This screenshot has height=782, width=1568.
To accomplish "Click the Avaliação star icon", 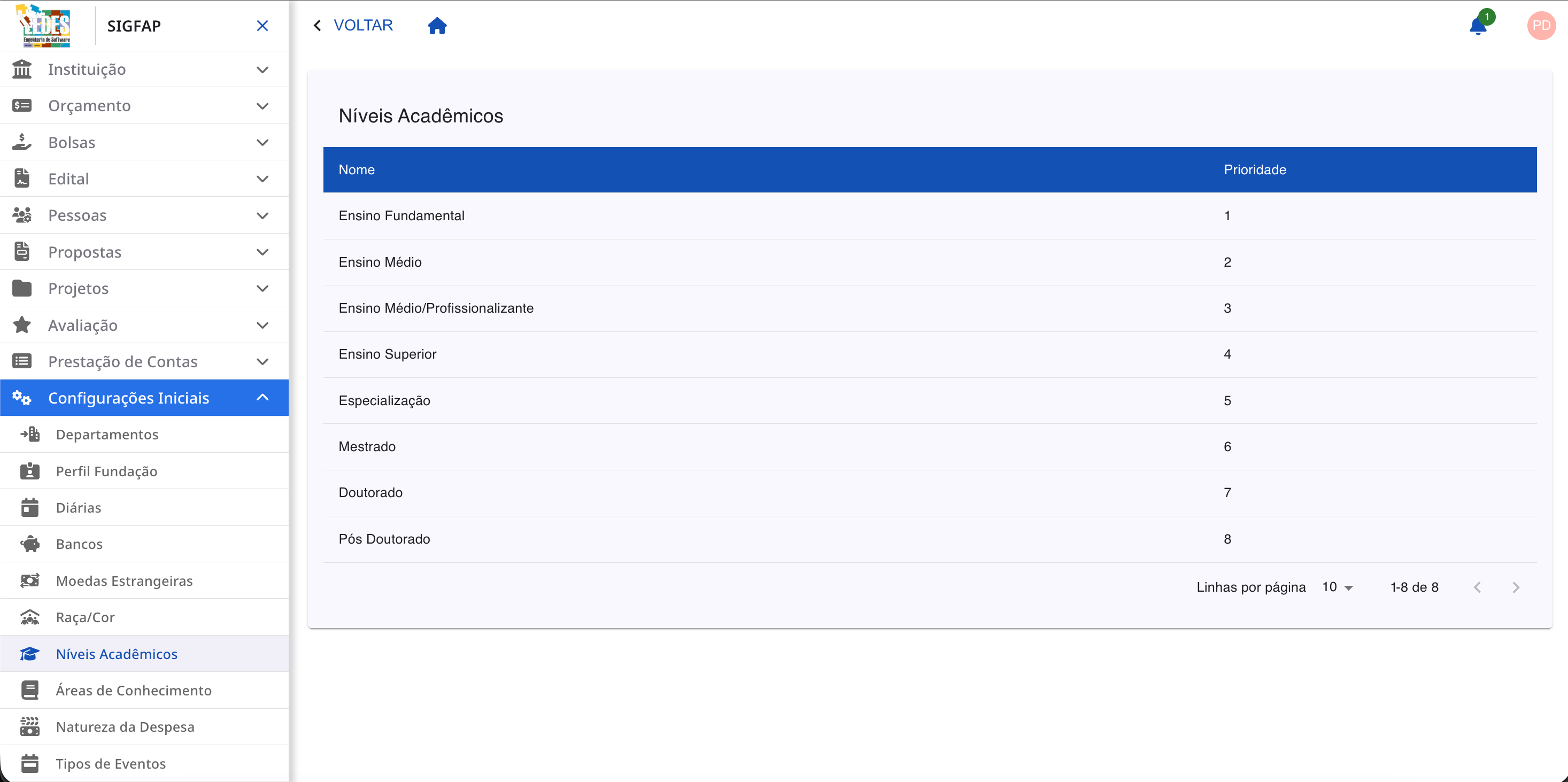I will pyautogui.click(x=22, y=325).
